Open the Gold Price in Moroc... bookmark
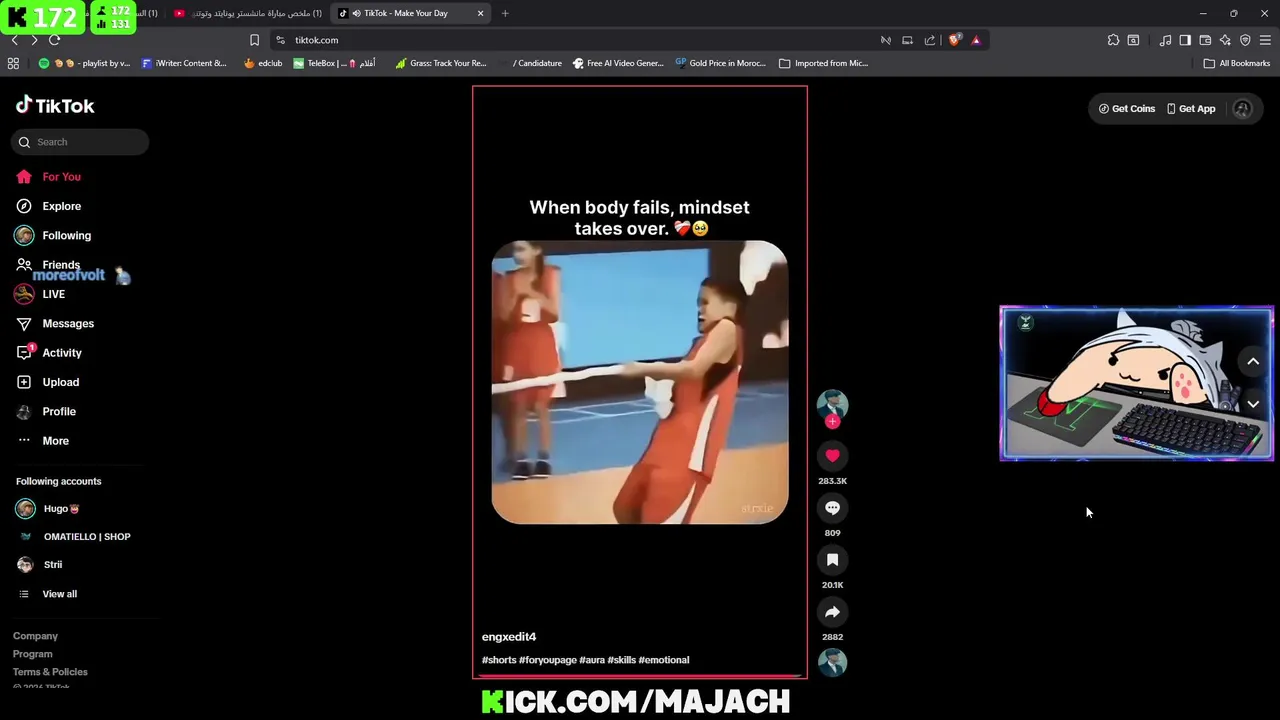This screenshot has width=1280, height=720. tap(720, 63)
